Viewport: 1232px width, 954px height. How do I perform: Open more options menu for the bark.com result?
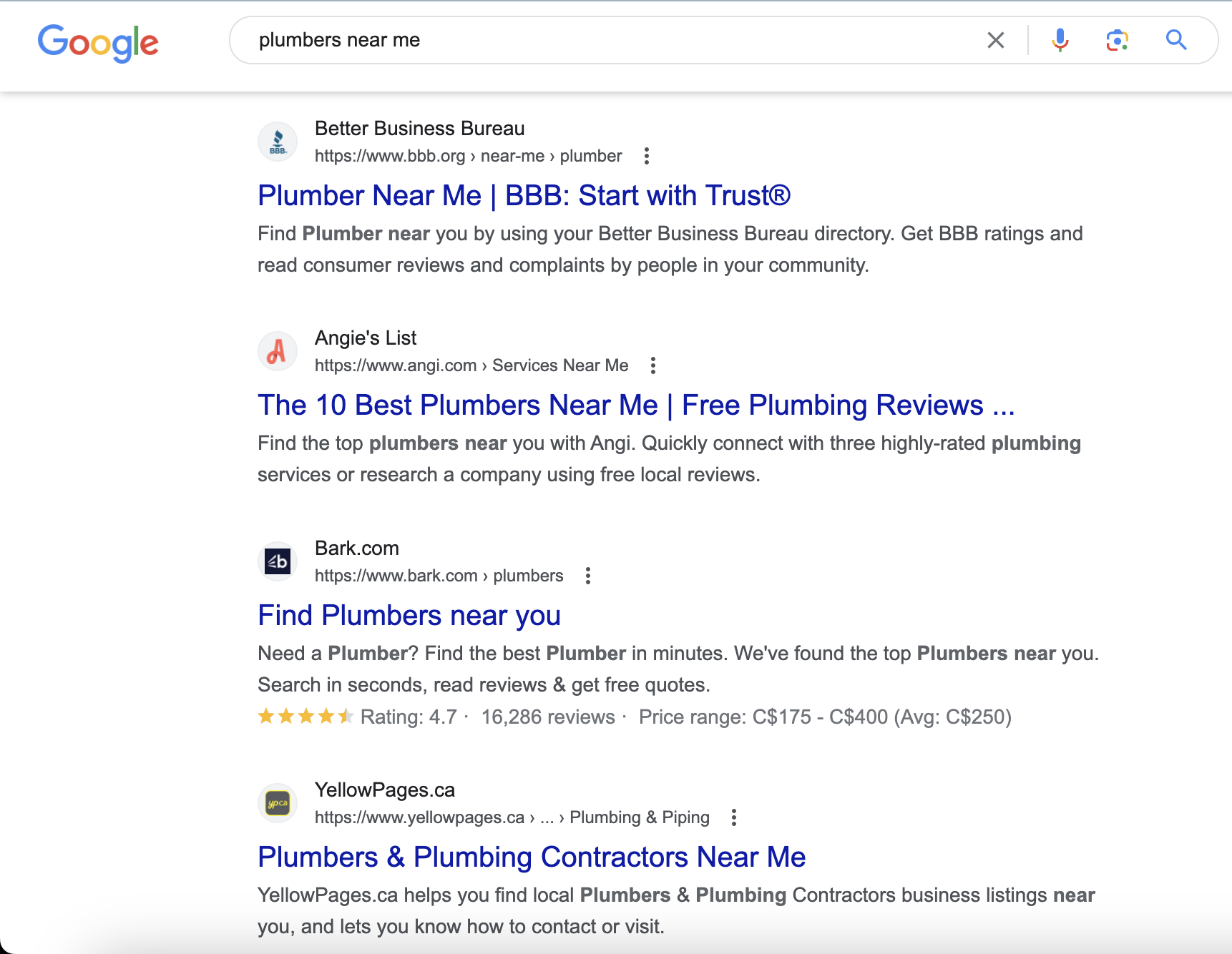click(x=588, y=576)
